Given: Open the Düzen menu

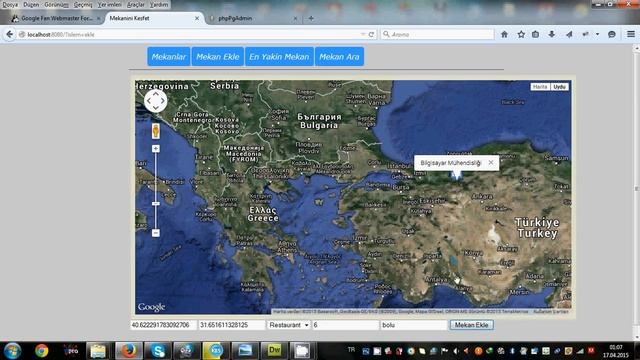Looking at the screenshot, I should pyautogui.click(x=31, y=4).
